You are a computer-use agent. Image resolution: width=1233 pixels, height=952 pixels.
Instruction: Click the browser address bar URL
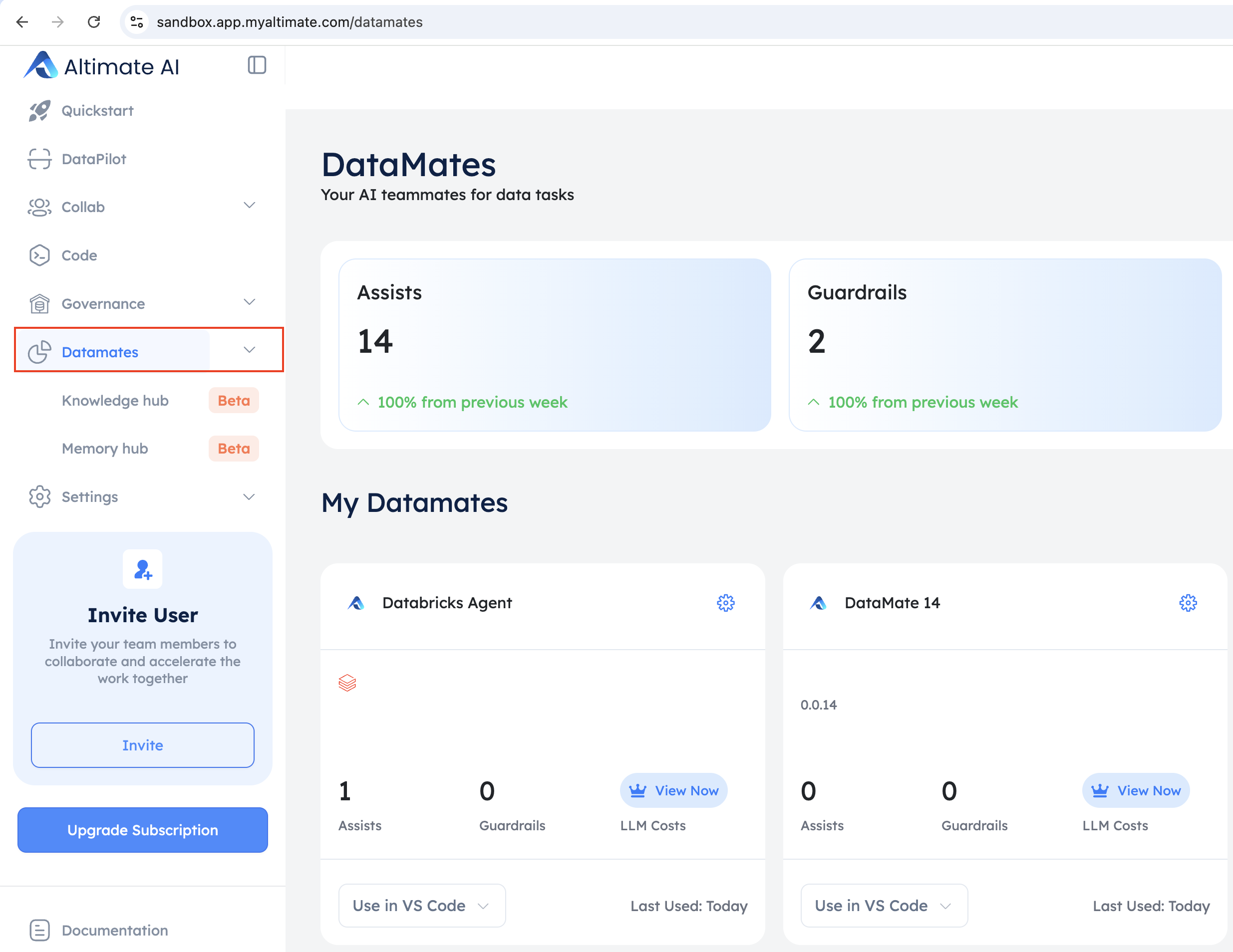[290, 22]
